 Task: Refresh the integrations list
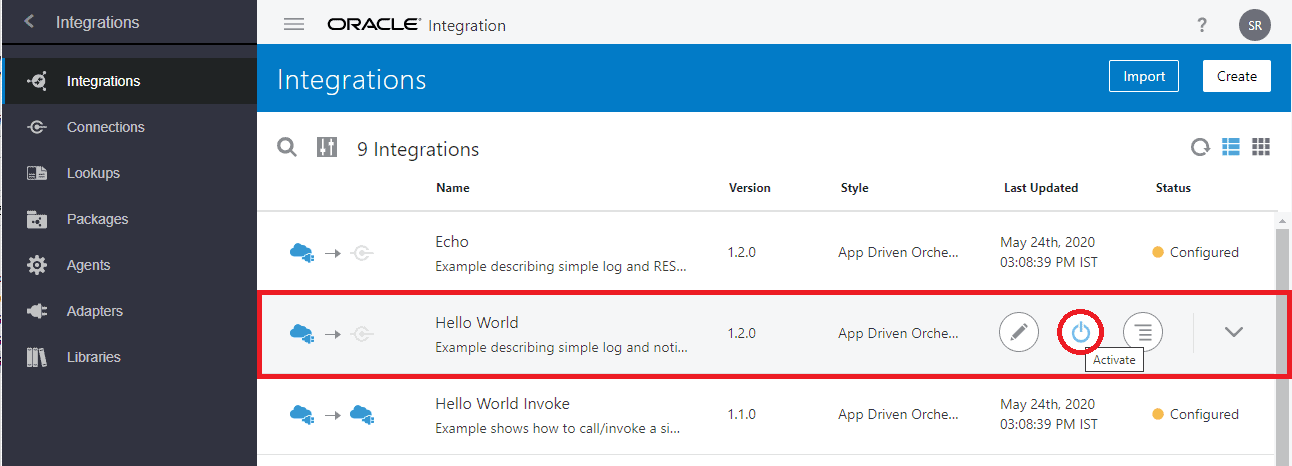1200,148
